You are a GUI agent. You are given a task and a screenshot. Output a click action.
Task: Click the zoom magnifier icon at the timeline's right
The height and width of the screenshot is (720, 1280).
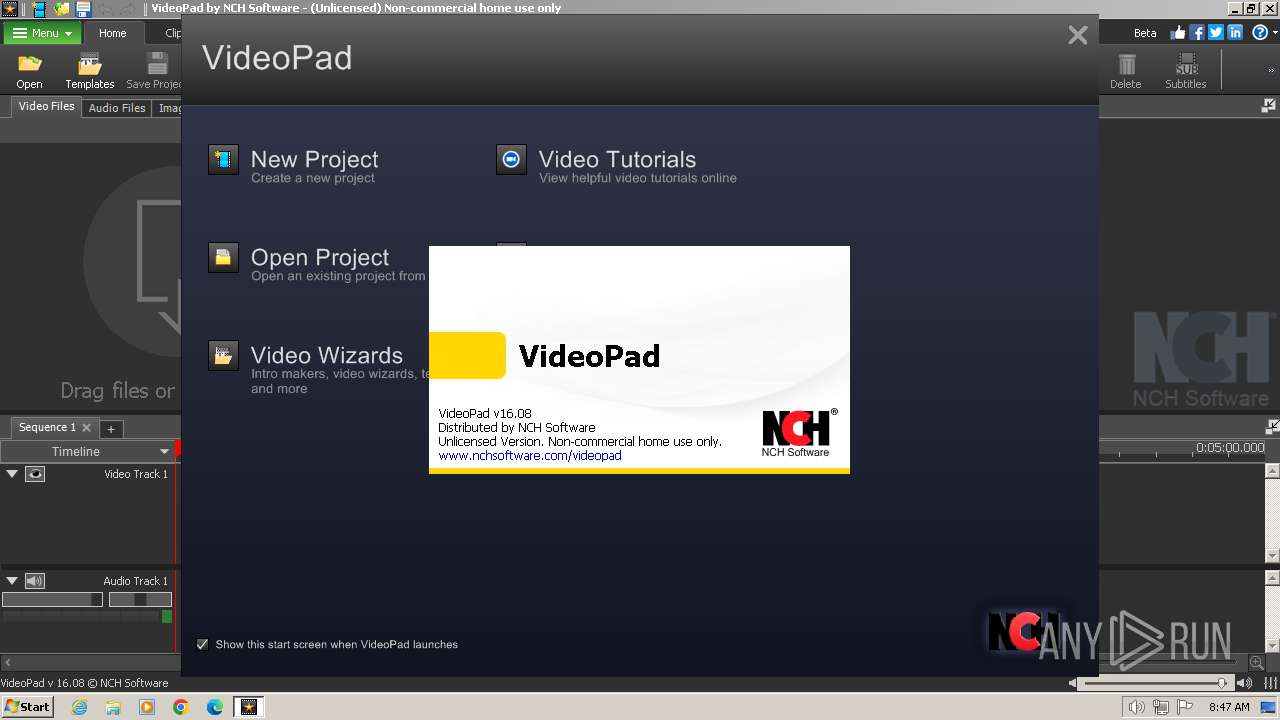click(1257, 662)
